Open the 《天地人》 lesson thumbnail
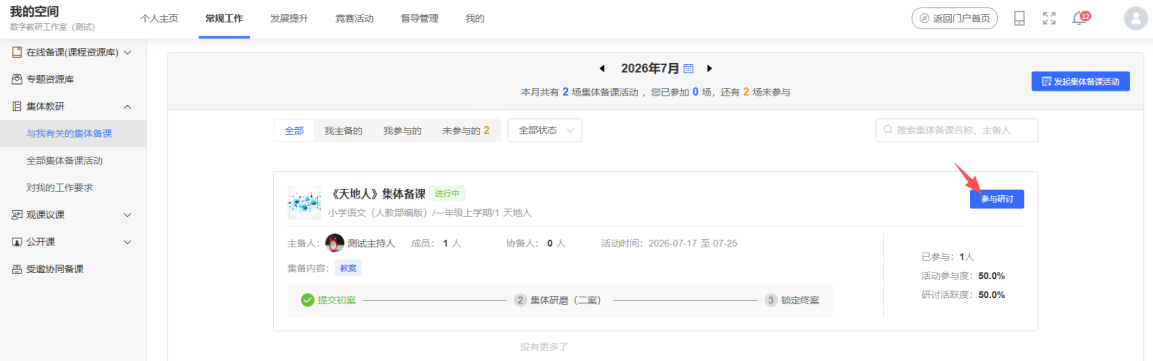This screenshot has width=1153, height=361. (x=304, y=203)
